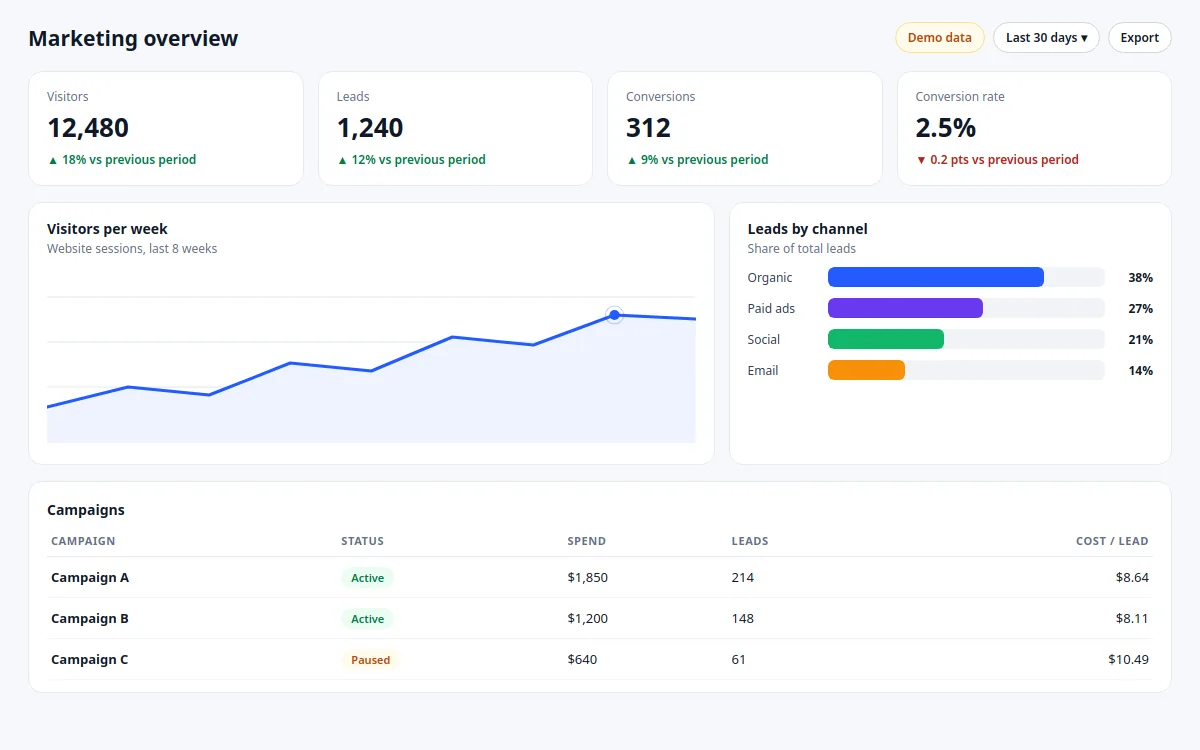
Task: Click the Website sessions, last 8 weeks subtitle
Action: tap(132, 248)
